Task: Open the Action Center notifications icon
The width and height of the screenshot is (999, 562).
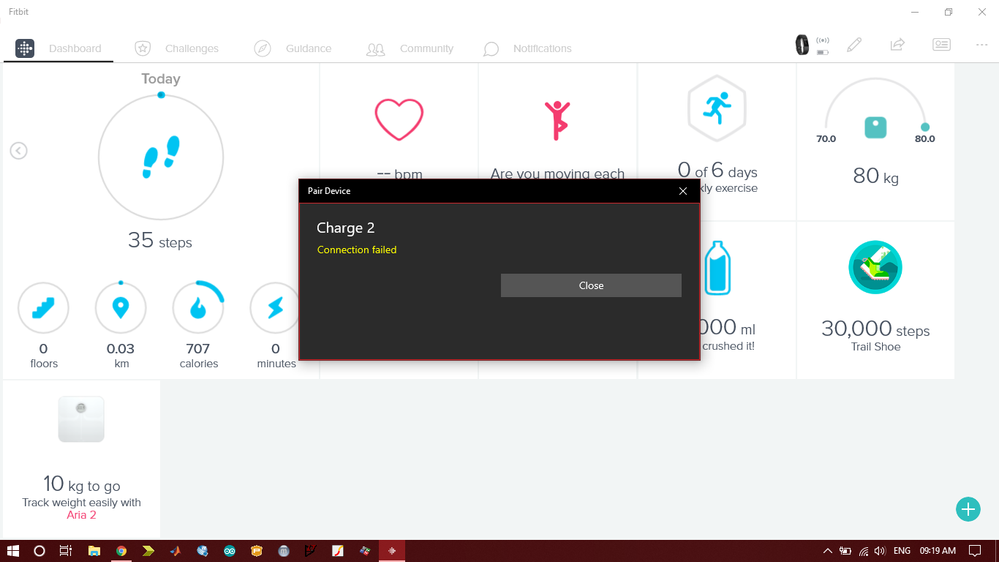Action: [975, 551]
